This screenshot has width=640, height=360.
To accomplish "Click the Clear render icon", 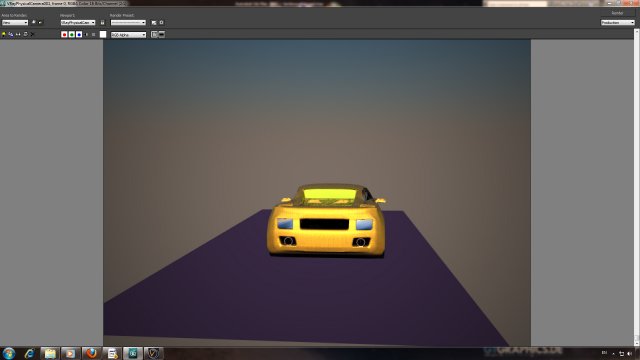I will click(33, 35).
